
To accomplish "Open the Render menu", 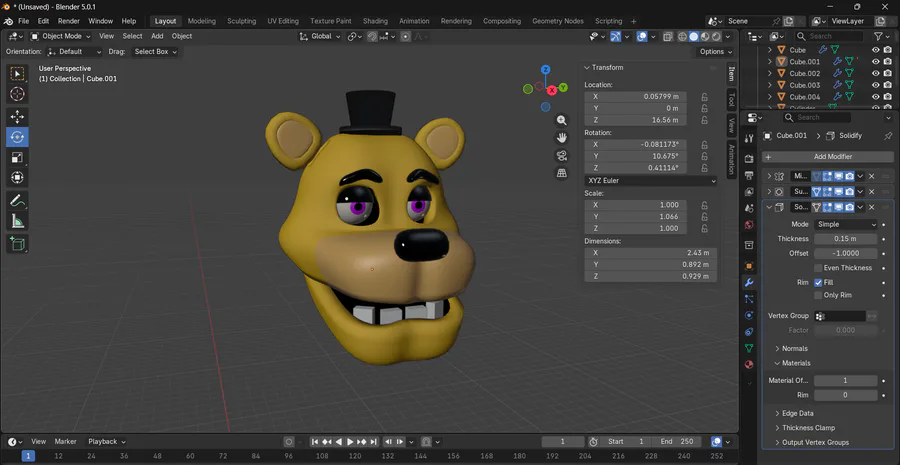I will tap(68, 21).
